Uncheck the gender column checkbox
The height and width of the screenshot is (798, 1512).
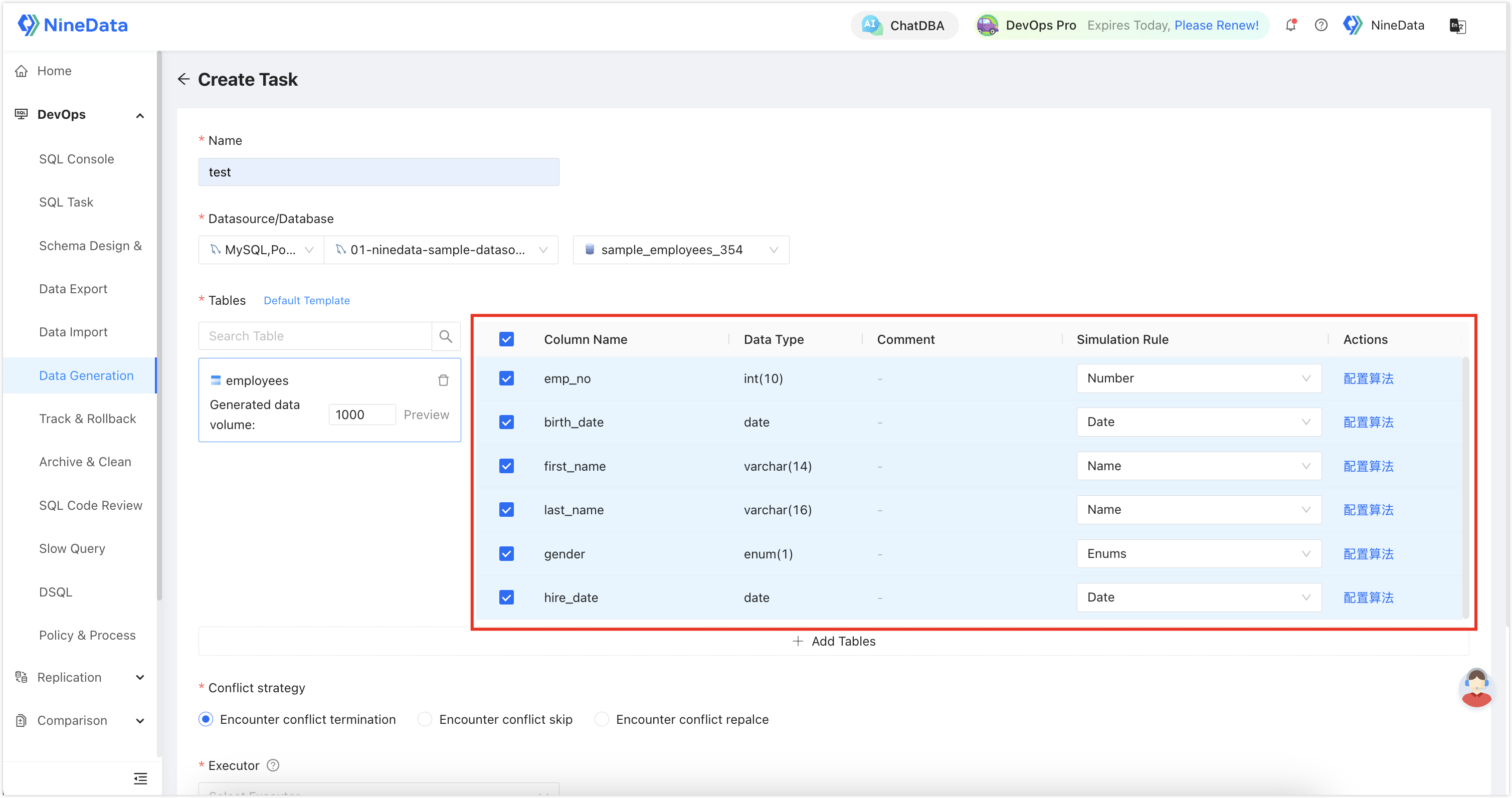point(506,553)
